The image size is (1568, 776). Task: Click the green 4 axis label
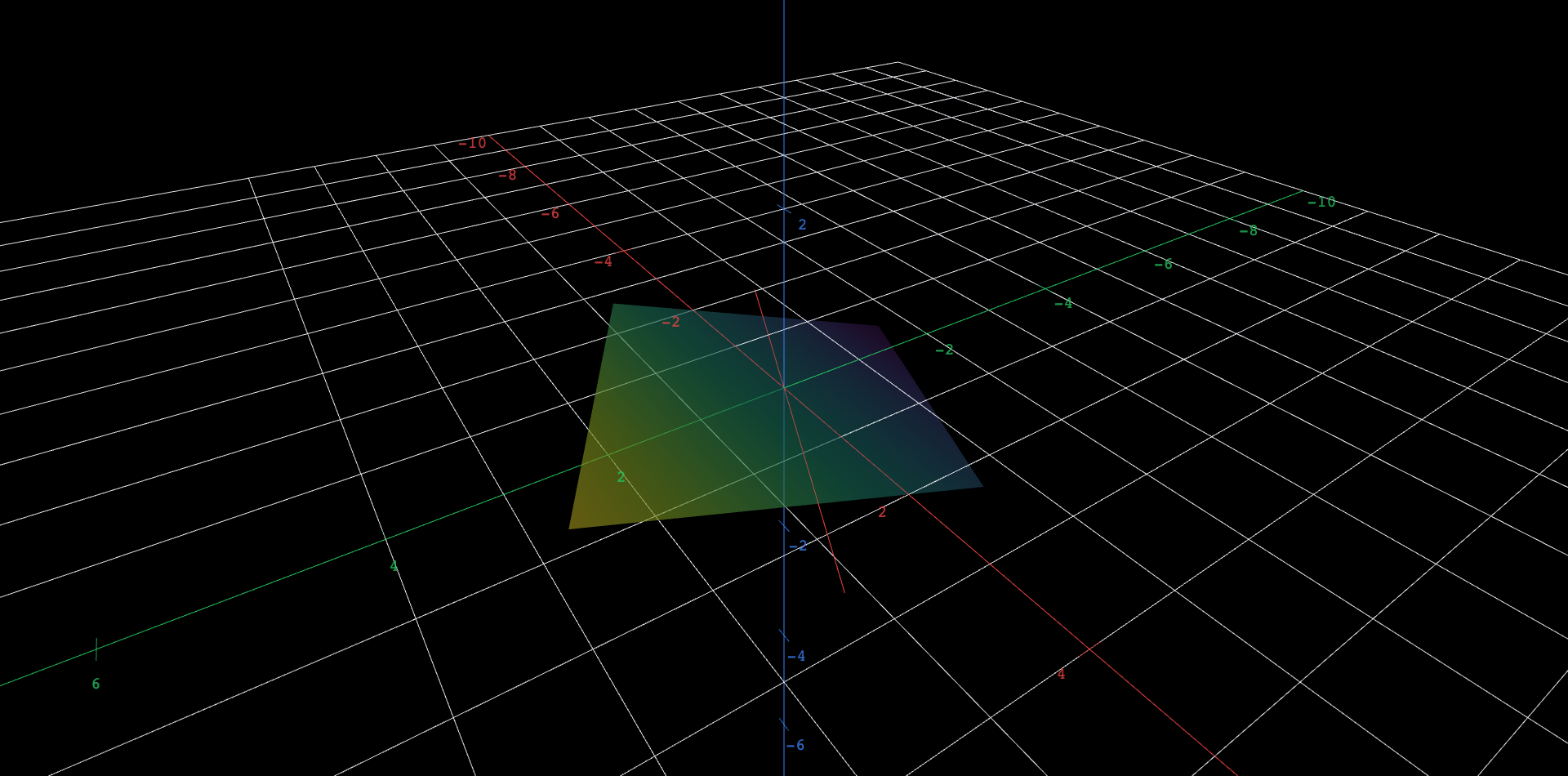[x=394, y=566]
